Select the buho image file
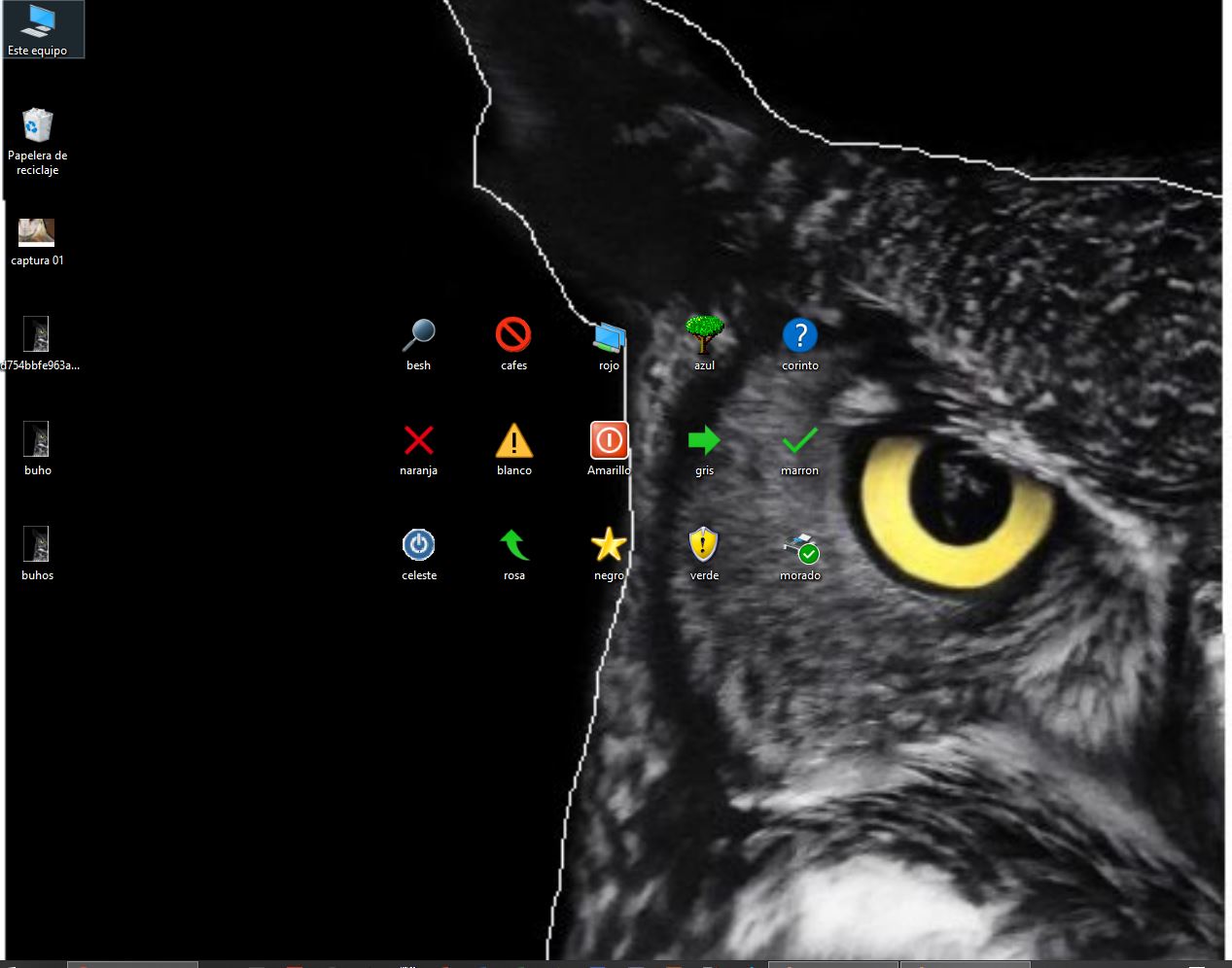Image resolution: width=1232 pixels, height=968 pixels. tap(37, 440)
